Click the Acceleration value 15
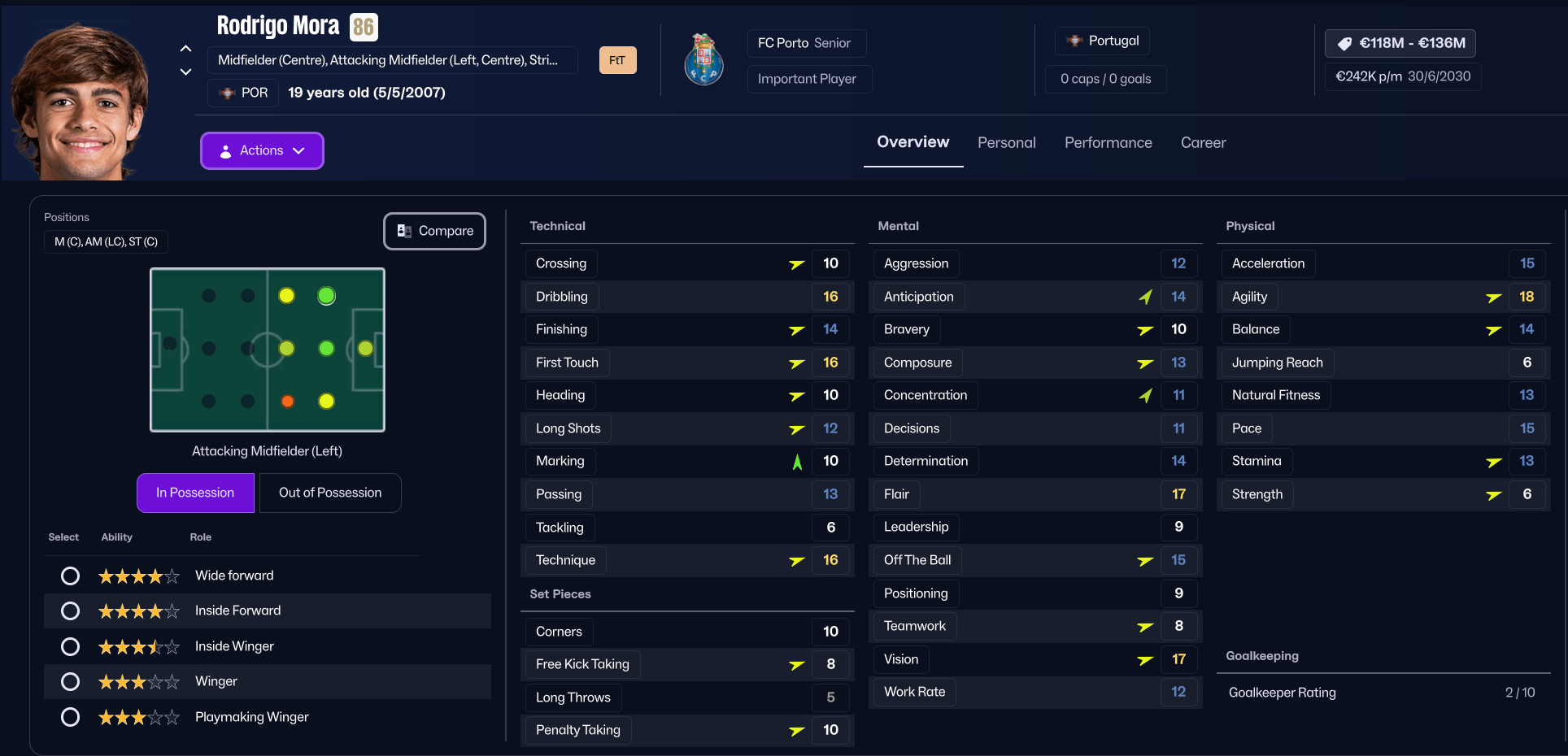 (x=1527, y=263)
